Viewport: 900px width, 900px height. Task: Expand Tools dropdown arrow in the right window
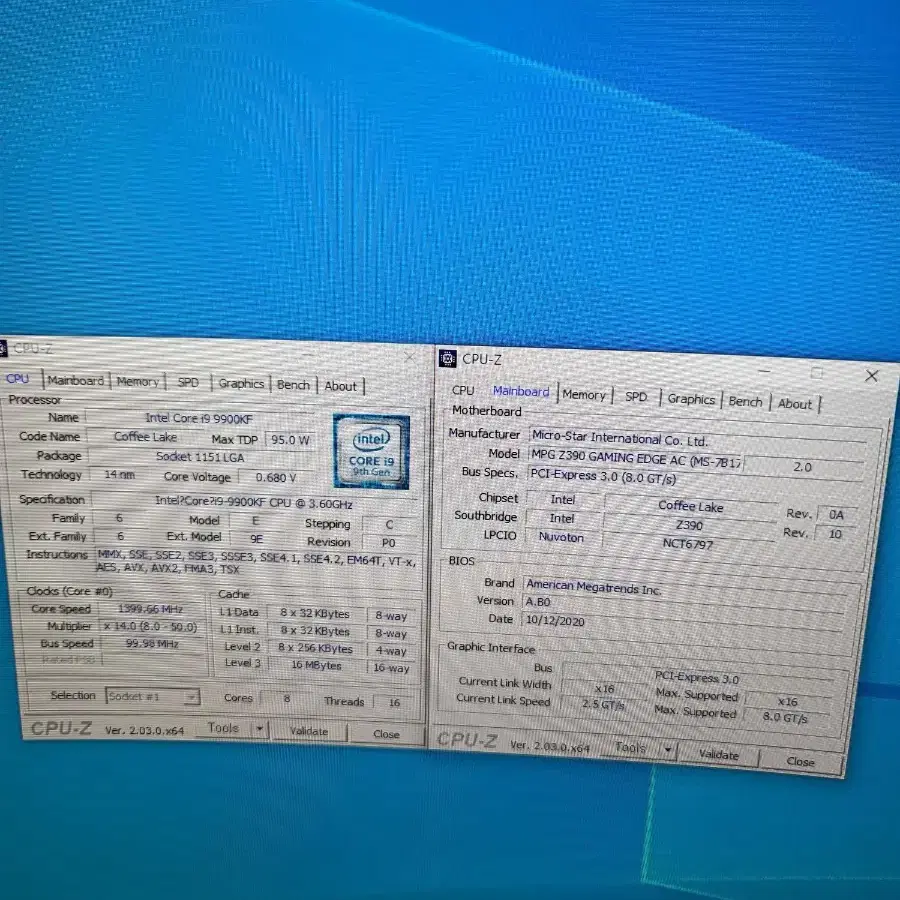coord(668,749)
